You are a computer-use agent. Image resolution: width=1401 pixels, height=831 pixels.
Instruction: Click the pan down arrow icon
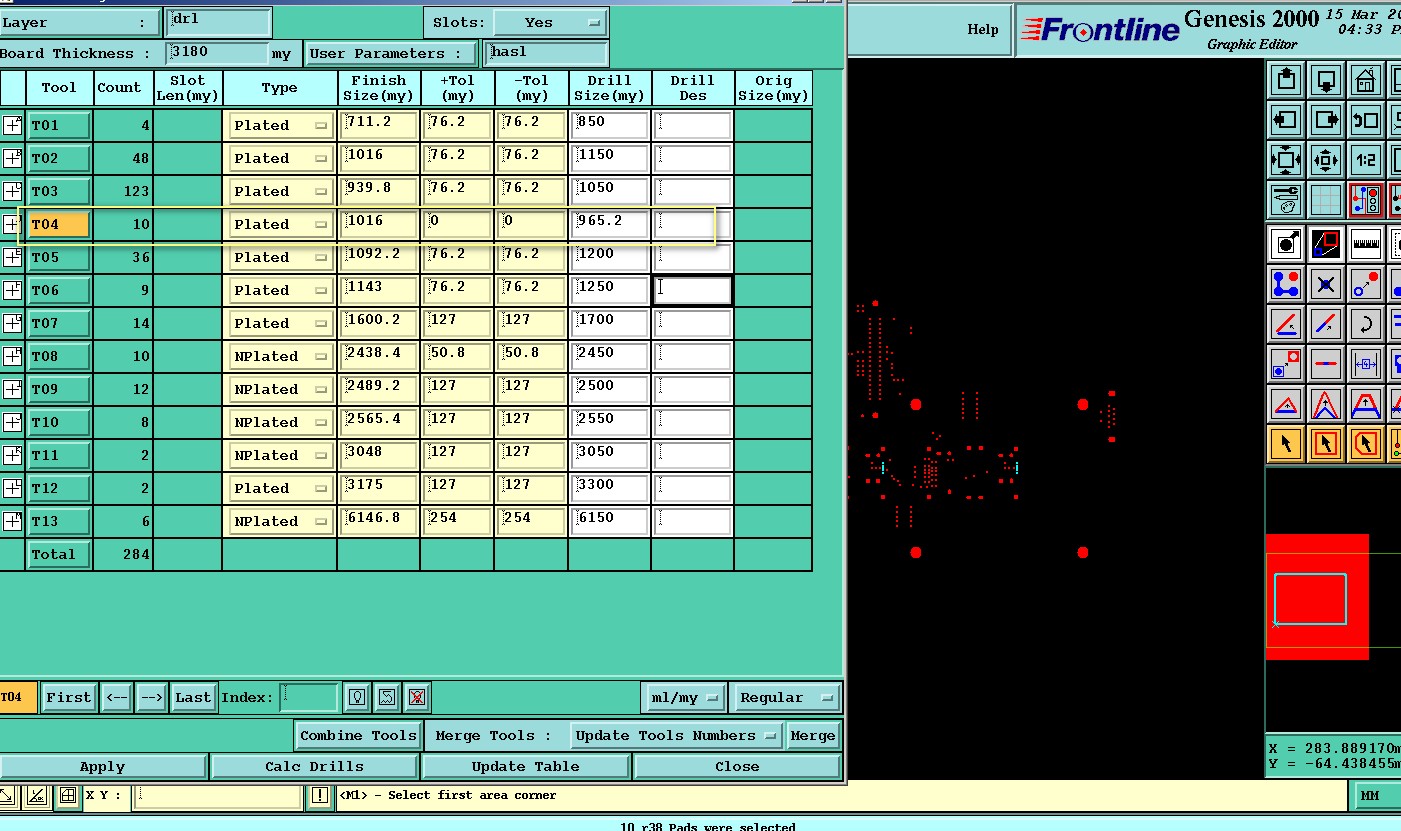coord(1326,79)
